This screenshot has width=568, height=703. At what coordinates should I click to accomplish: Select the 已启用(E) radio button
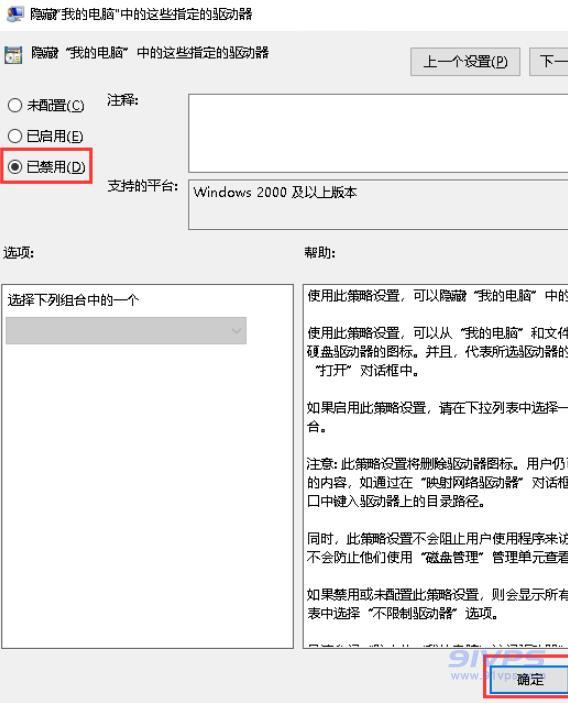[15, 136]
